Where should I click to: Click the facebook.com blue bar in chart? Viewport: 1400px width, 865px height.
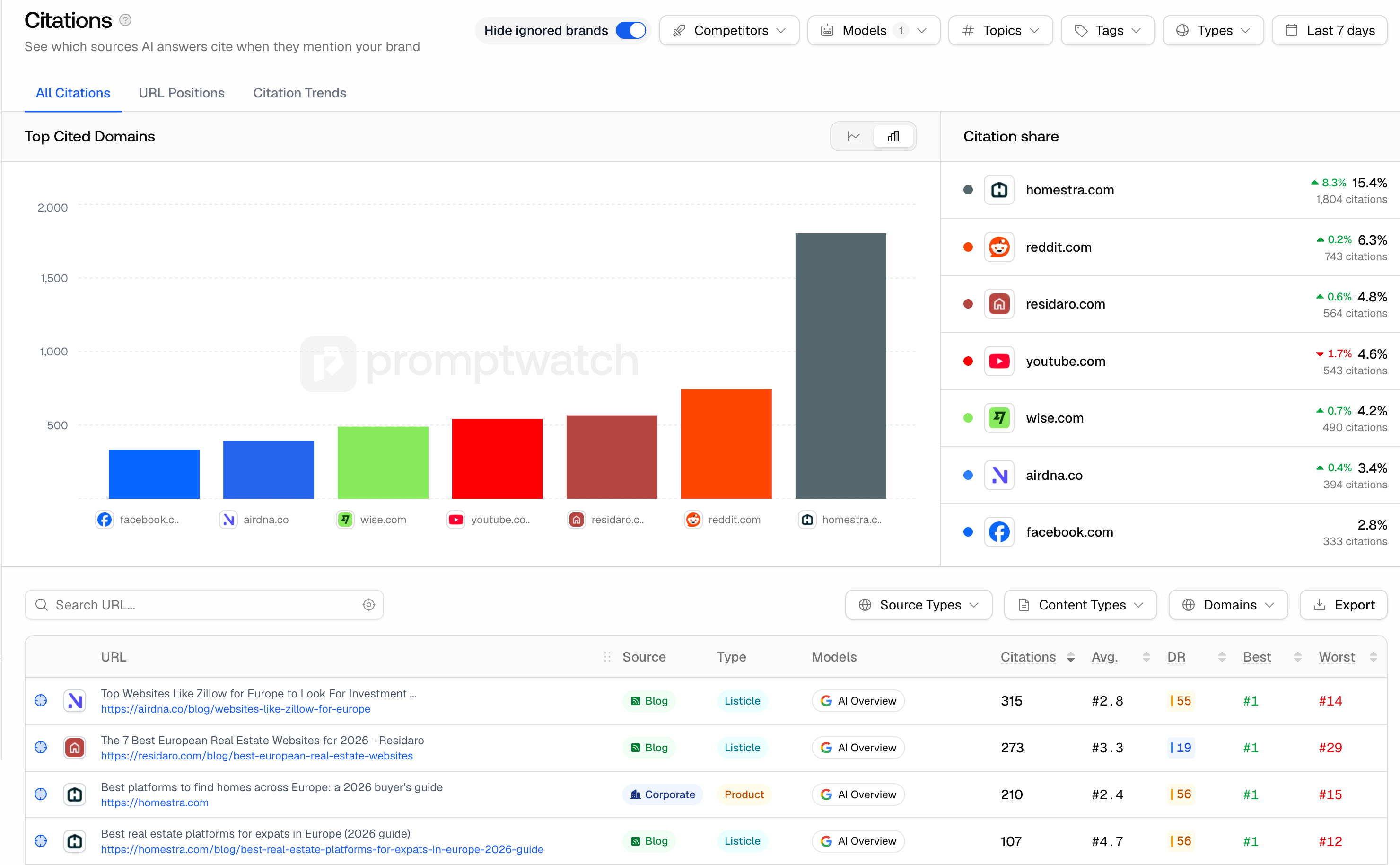[x=154, y=474]
